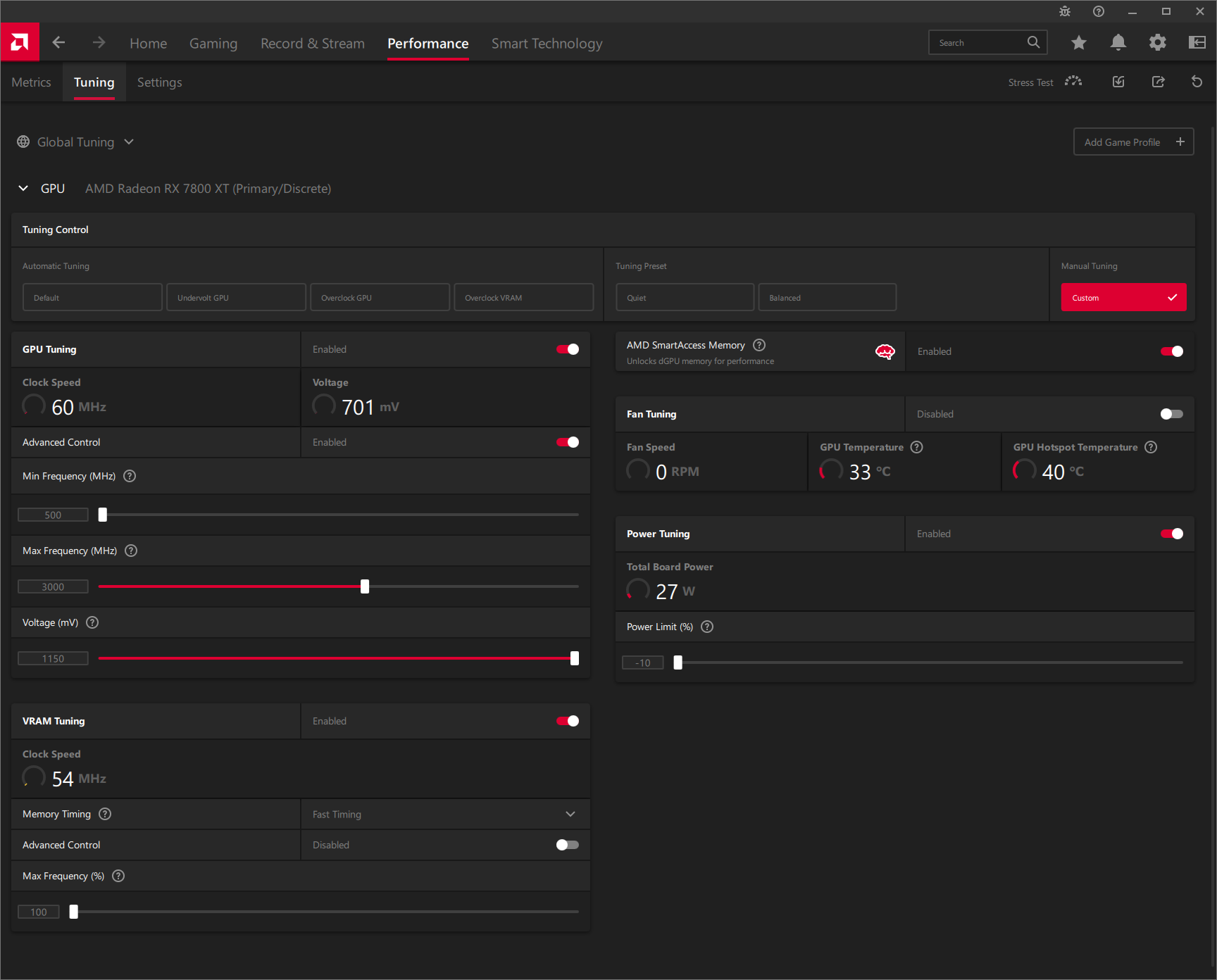Click the export profile icon
Viewport: 1217px width, 980px height.
pos(1158,82)
